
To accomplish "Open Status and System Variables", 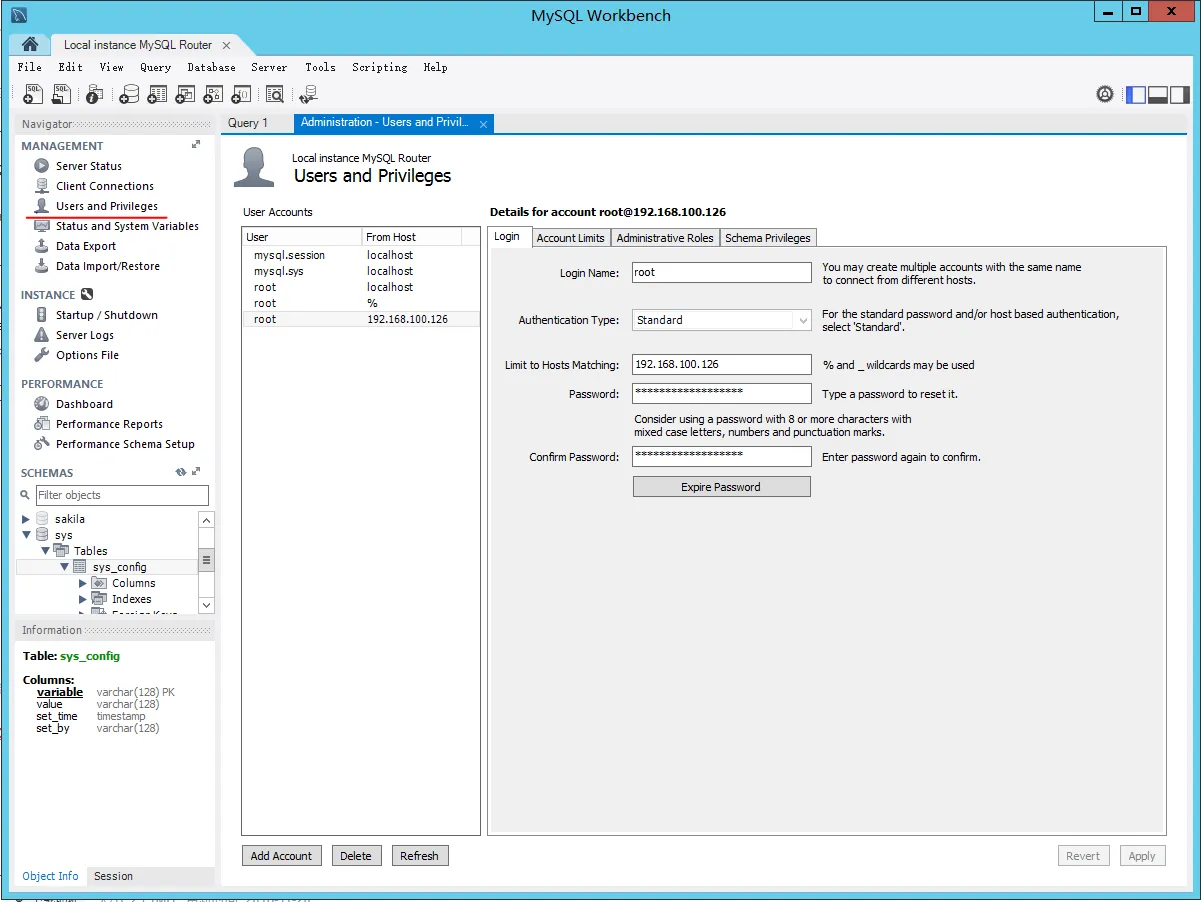I will pyautogui.click(x=127, y=226).
